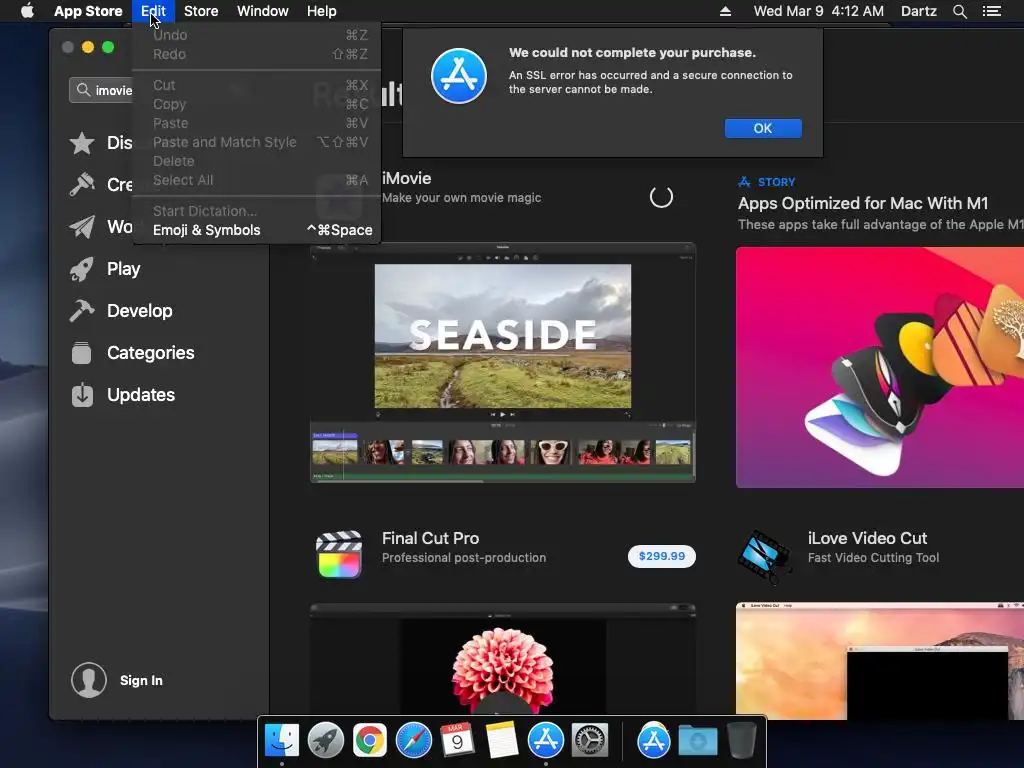Open the M1 apps story artwork
Screen dimensions: 1024x768
pos(880,367)
